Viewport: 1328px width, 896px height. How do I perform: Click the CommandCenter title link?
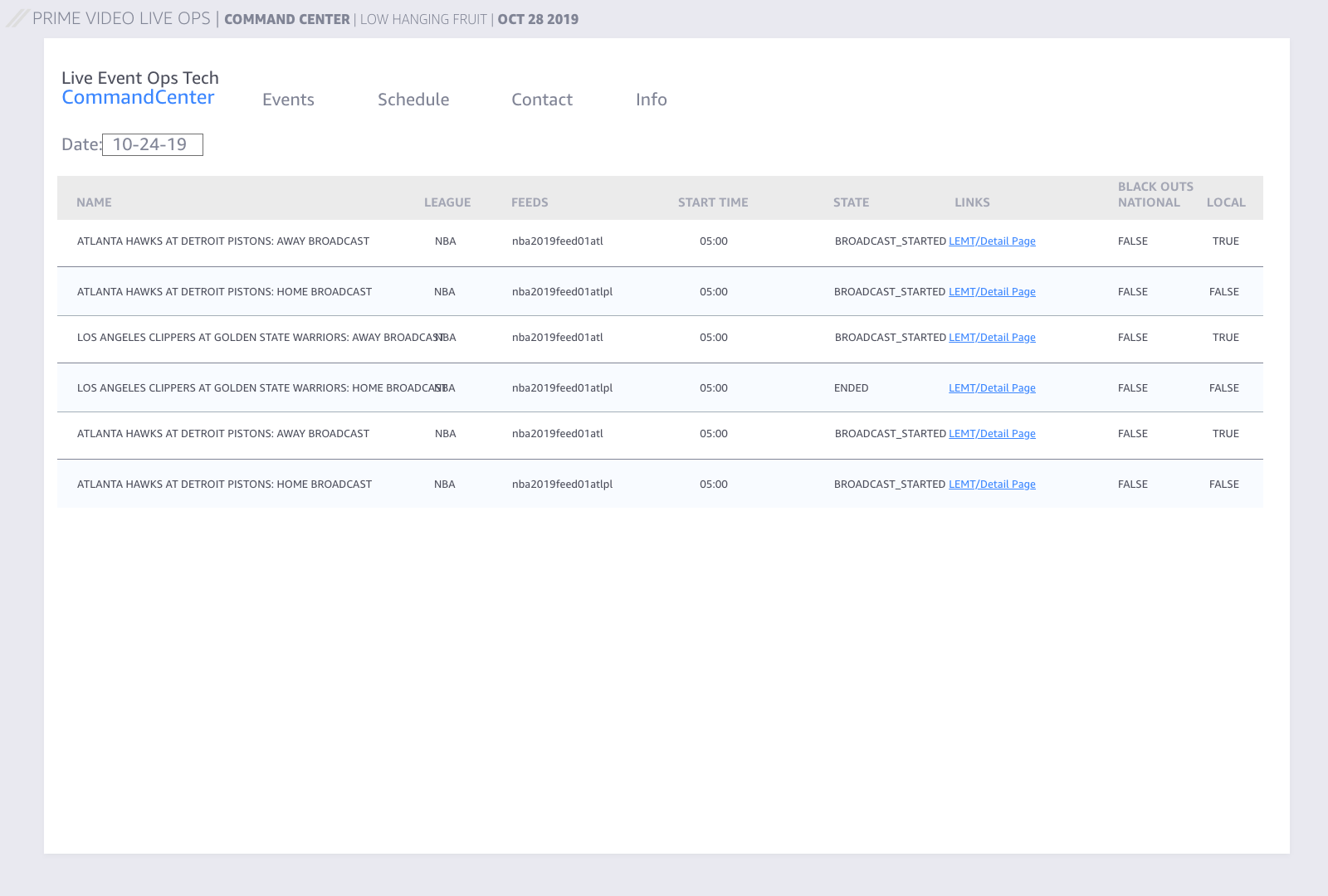pos(138,98)
